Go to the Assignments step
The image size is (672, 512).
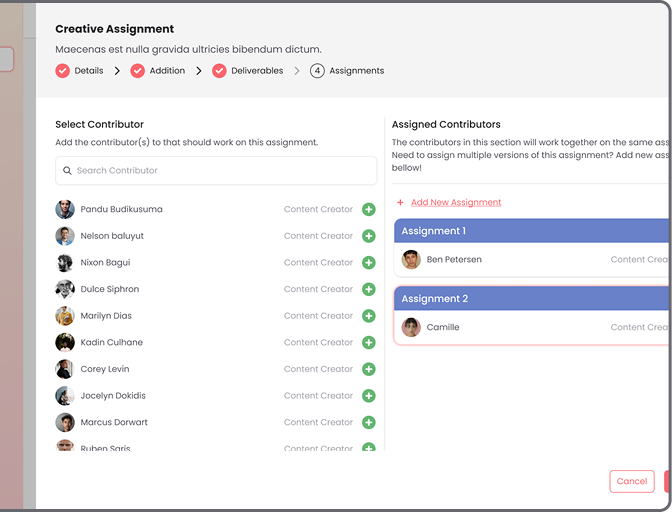click(357, 71)
